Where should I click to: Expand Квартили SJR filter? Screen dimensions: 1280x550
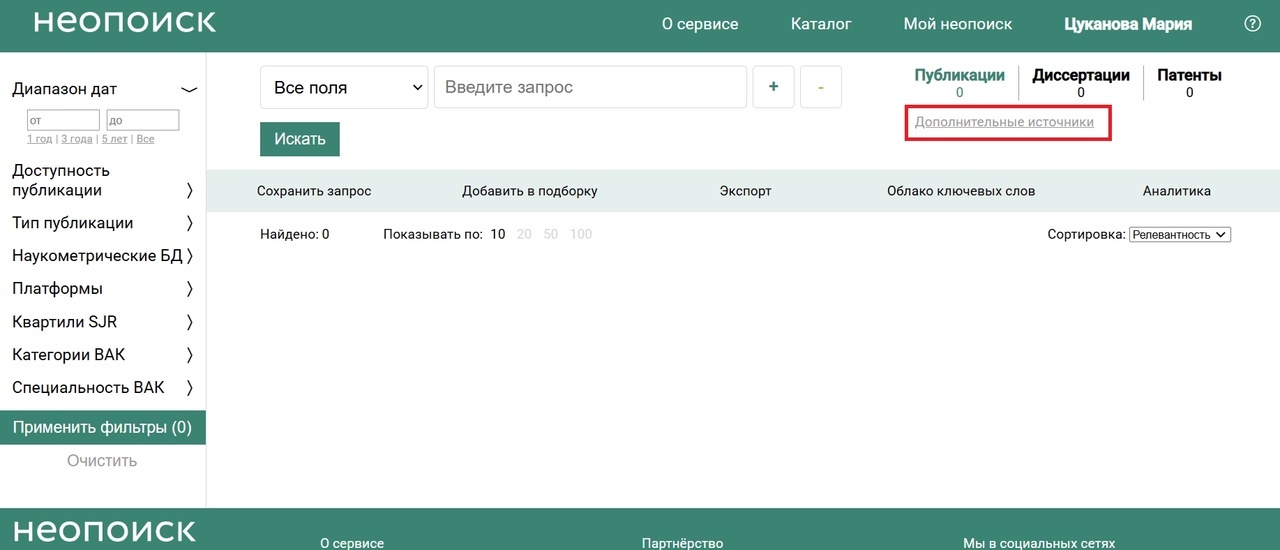(189, 322)
